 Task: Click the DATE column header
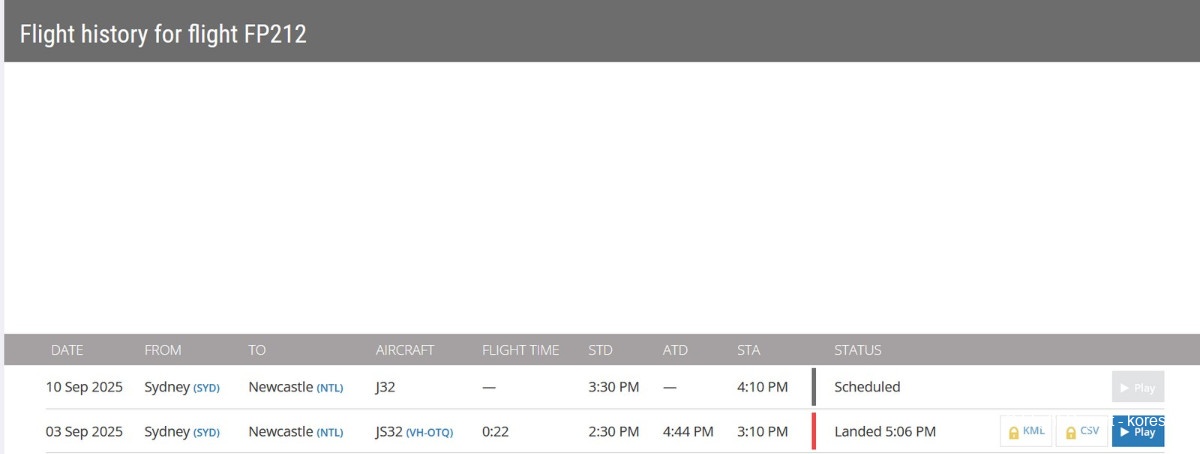coord(67,350)
